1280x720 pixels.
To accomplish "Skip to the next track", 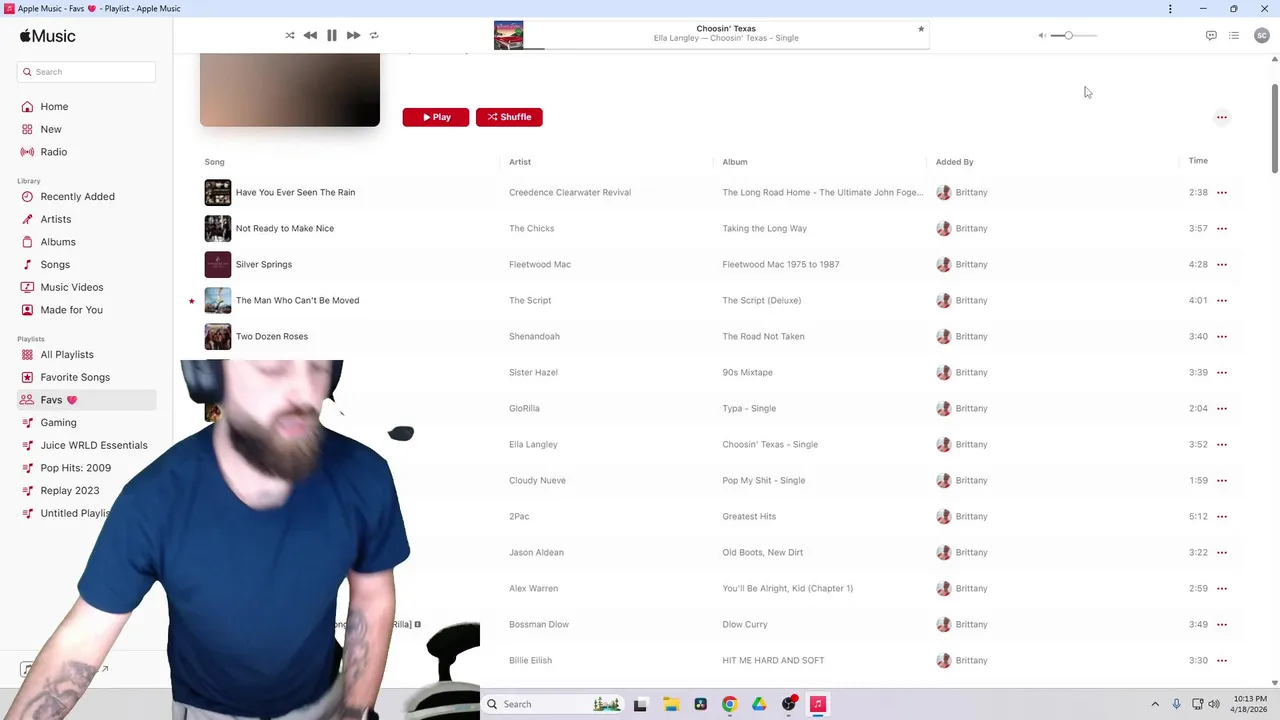I will (x=353, y=35).
